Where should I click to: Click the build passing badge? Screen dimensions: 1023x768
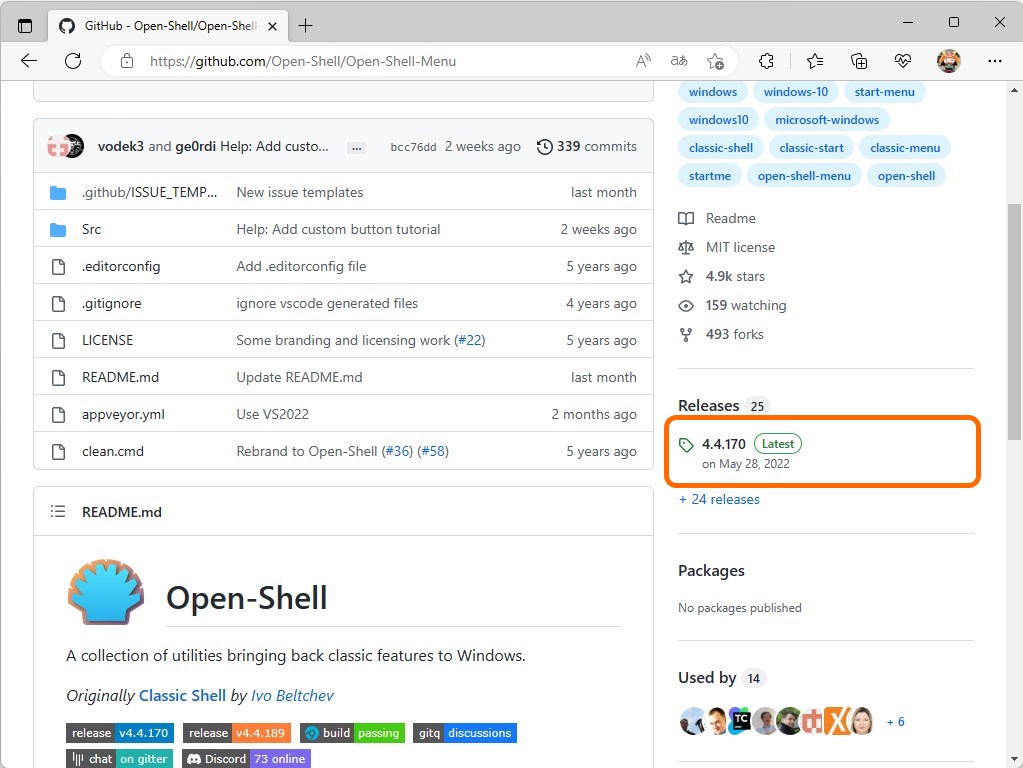click(352, 733)
